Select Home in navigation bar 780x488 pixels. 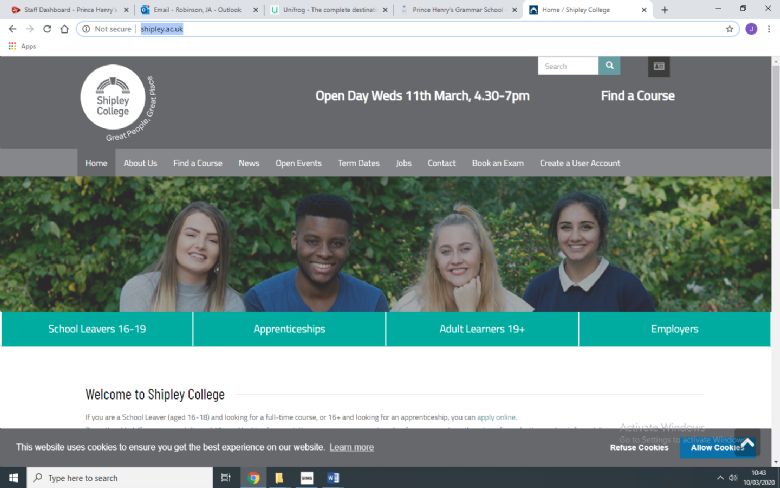[x=96, y=163]
